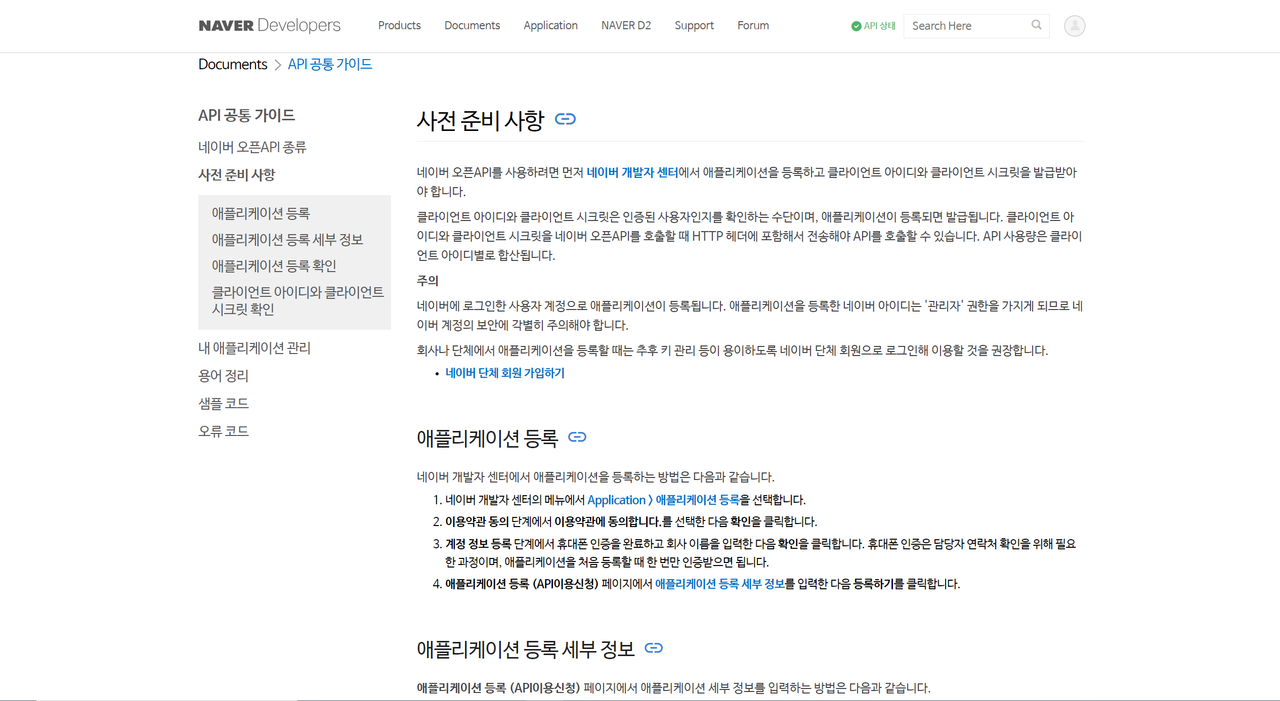Select 샘플 코드 in the sidebar
The image size is (1280, 701).
pyautogui.click(x=223, y=404)
